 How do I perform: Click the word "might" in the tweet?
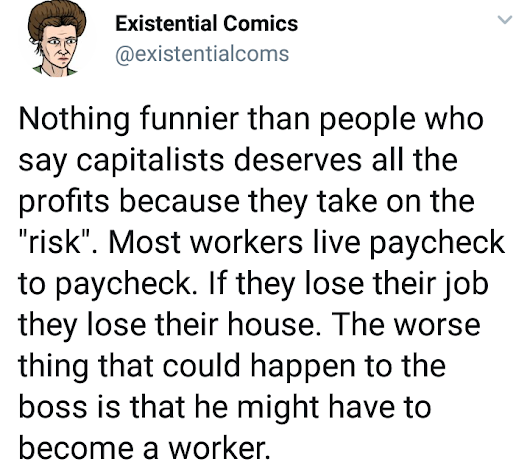point(278,408)
